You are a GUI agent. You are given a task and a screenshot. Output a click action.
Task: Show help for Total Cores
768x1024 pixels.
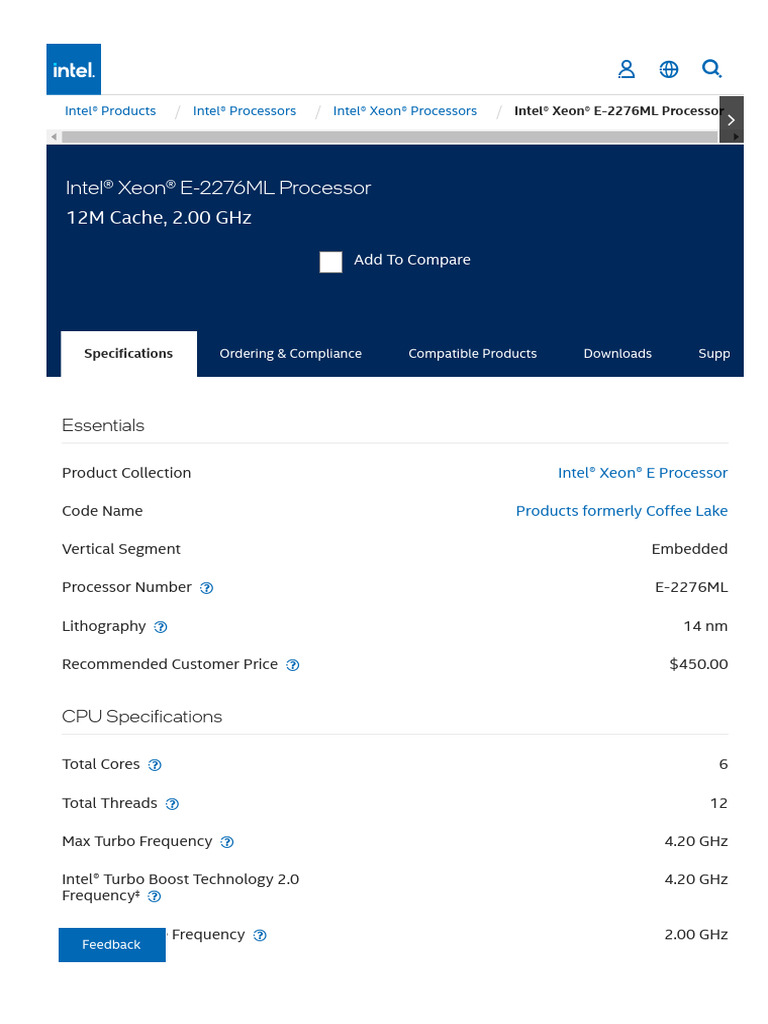click(x=155, y=765)
